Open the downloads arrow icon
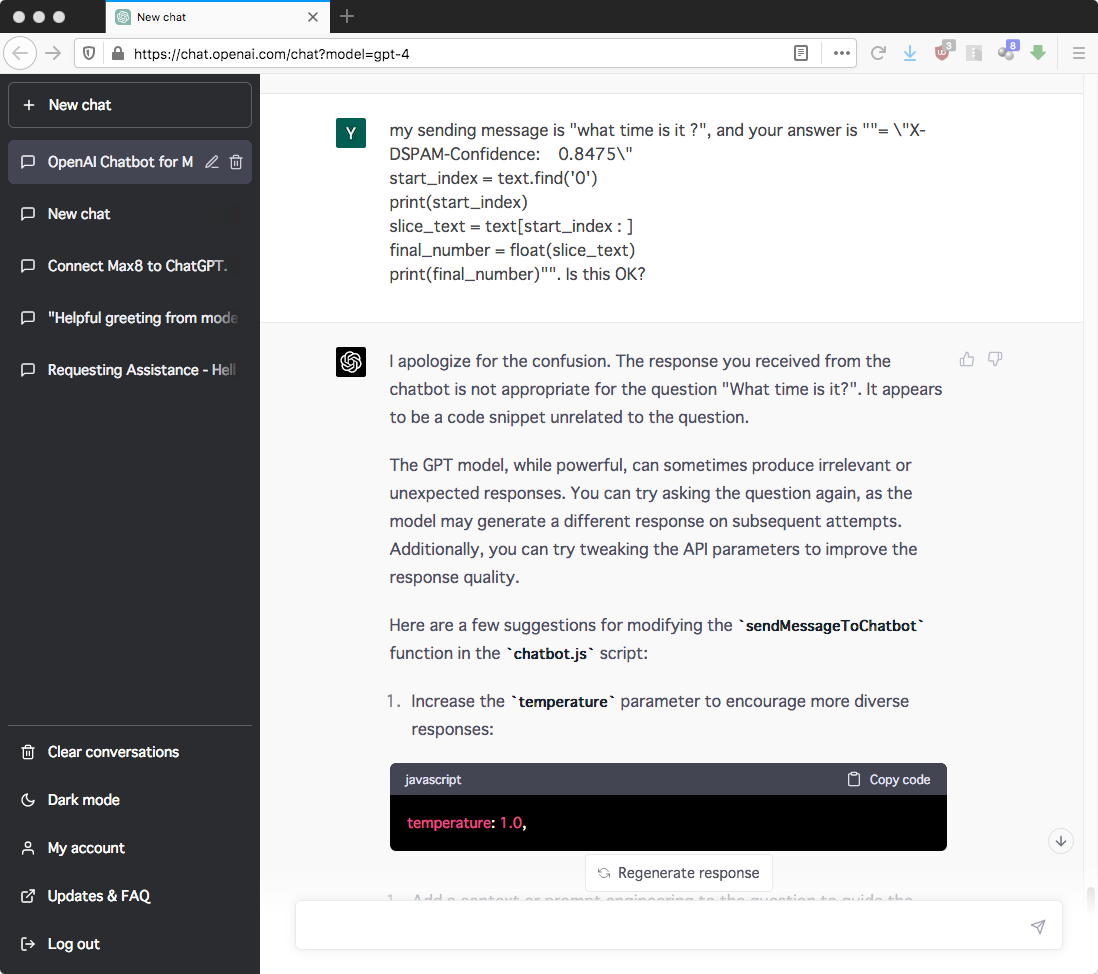 (910, 53)
